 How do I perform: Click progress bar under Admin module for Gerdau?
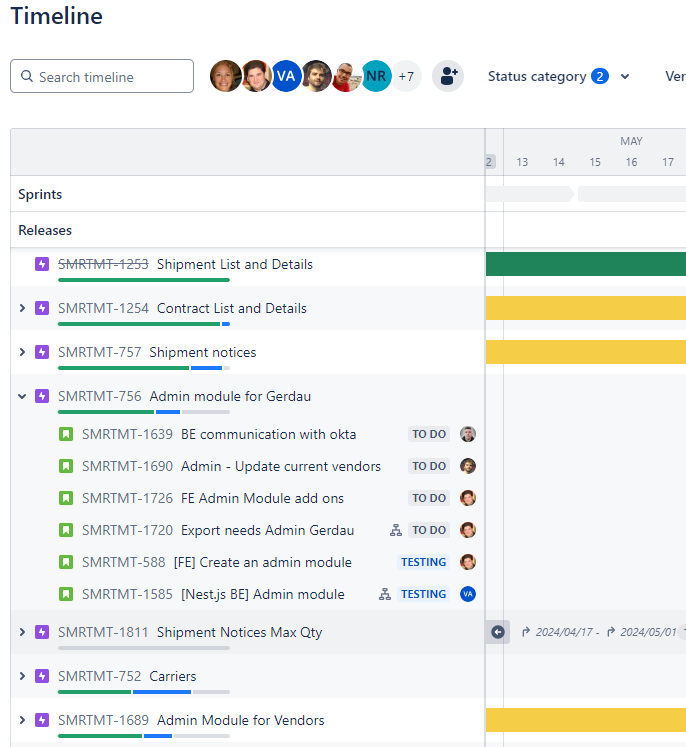point(144,412)
